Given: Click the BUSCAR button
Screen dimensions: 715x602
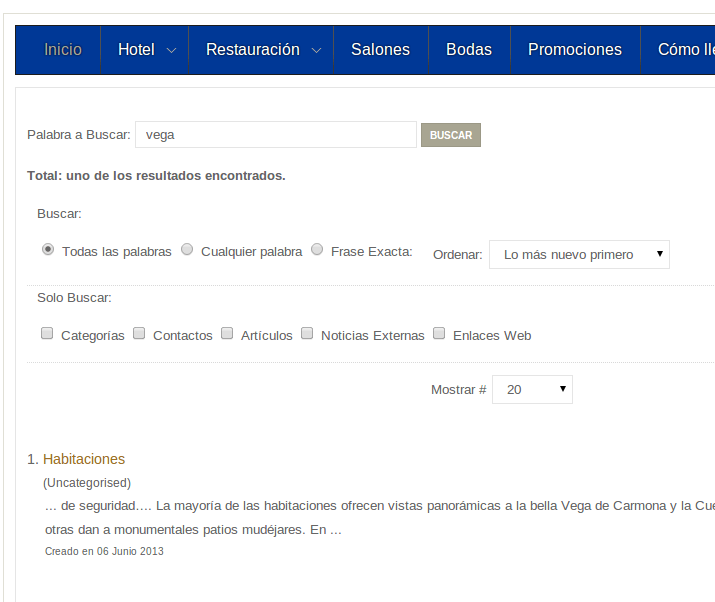Looking at the screenshot, I should [451, 135].
